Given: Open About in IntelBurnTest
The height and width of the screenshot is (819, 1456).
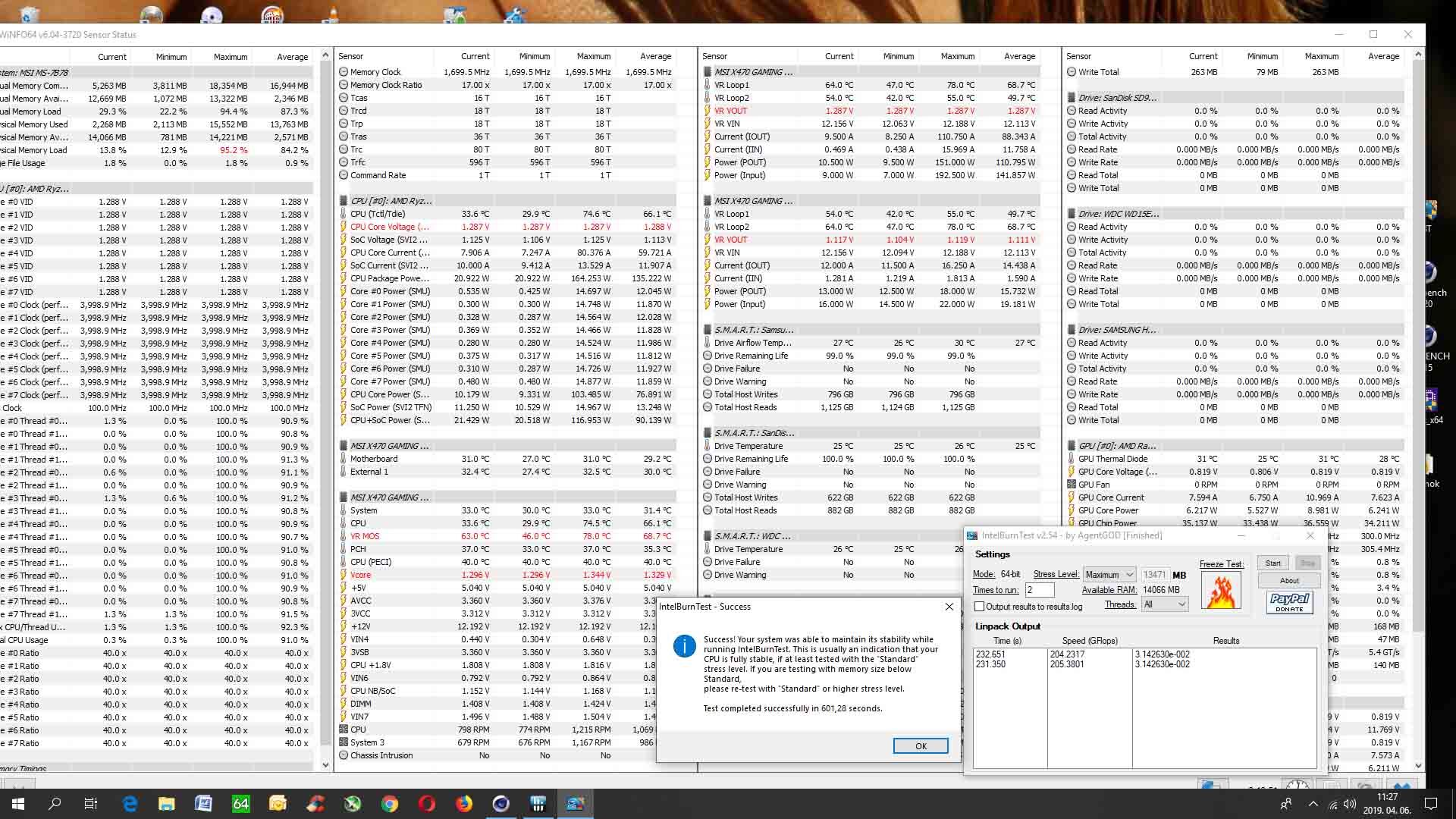Looking at the screenshot, I should pyautogui.click(x=1289, y=580).
